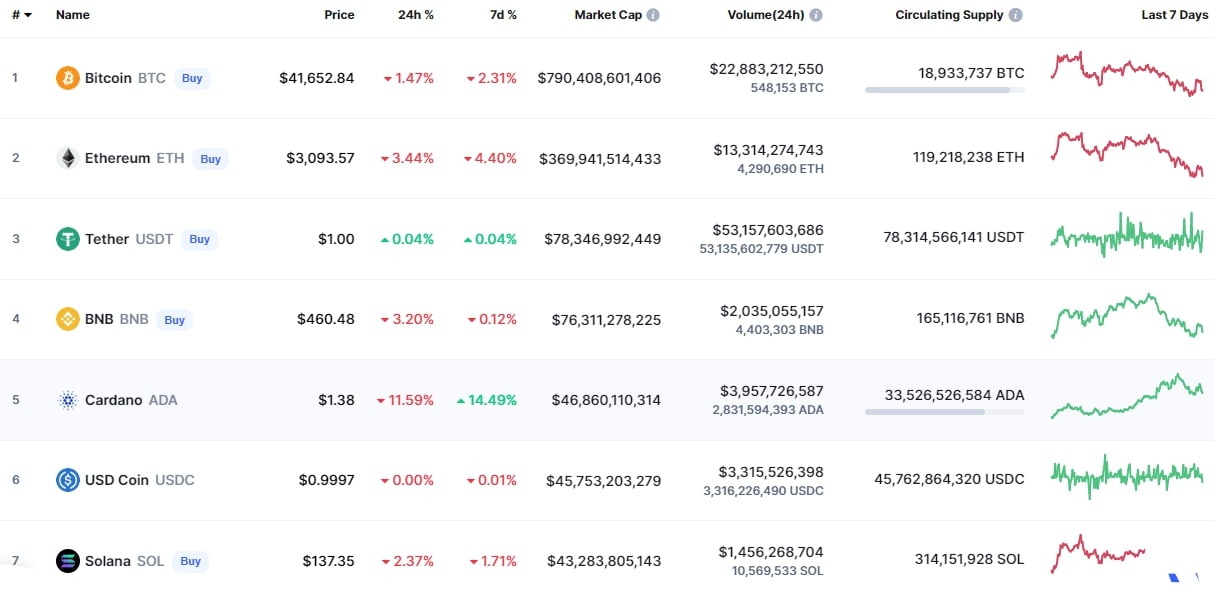
Task: Open USD Coin 7-day sparkline chart
Action: [x=1127, y=476]
